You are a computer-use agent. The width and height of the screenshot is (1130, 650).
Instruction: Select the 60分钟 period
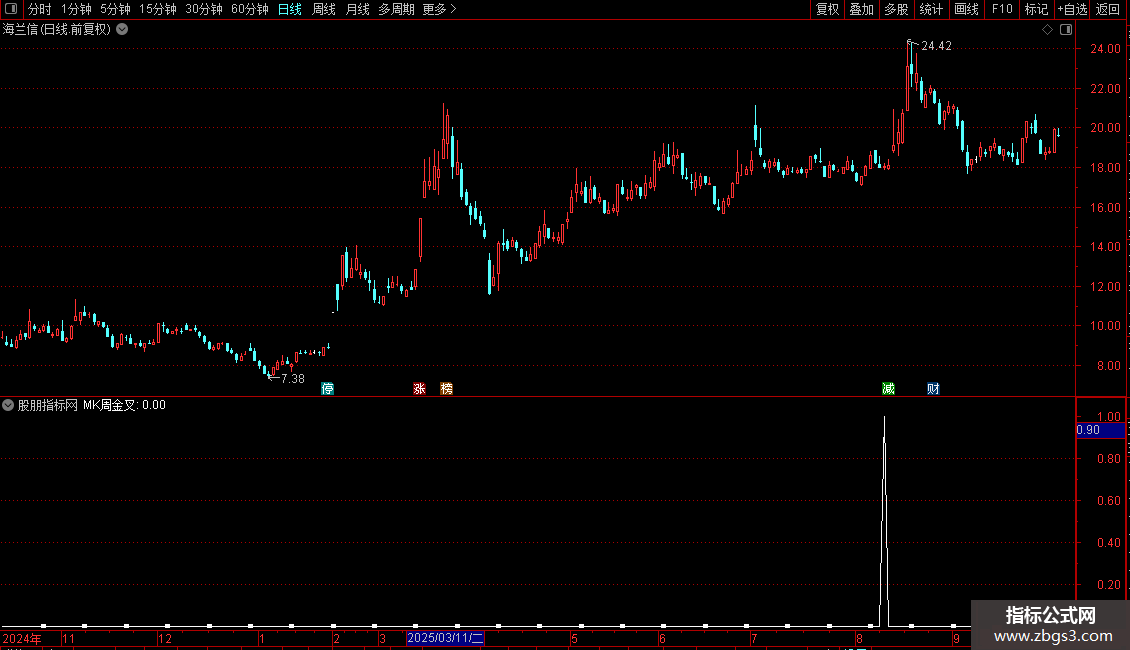[250, 9]
